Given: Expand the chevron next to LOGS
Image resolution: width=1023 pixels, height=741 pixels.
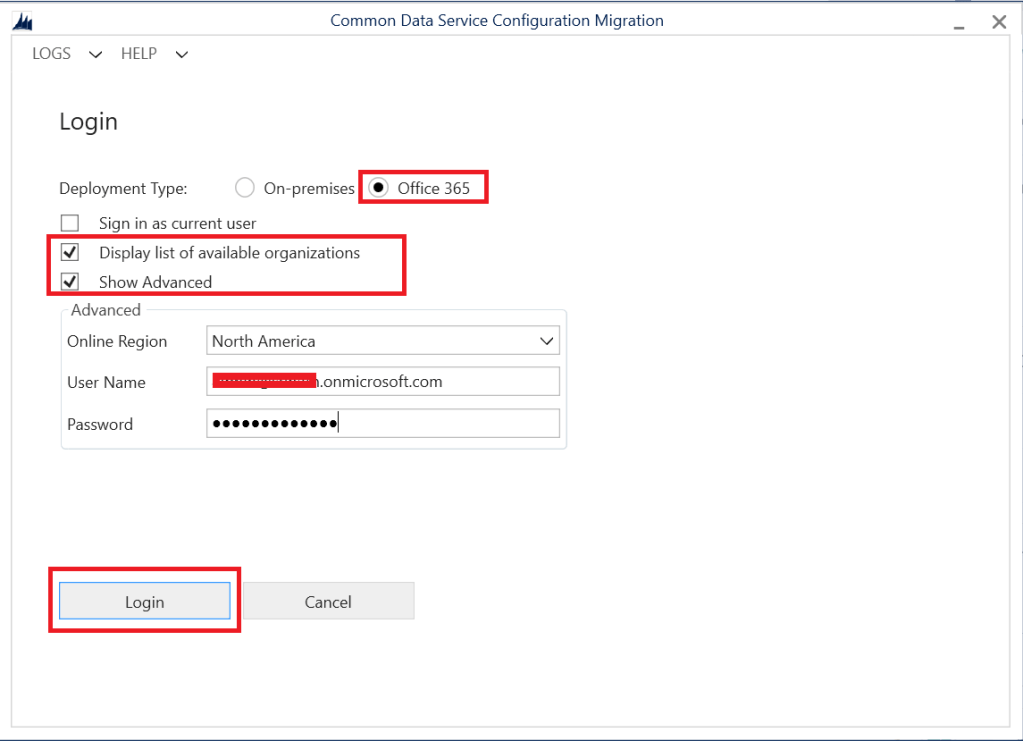Looking at the screenshot, I should (x=96, y=55).
